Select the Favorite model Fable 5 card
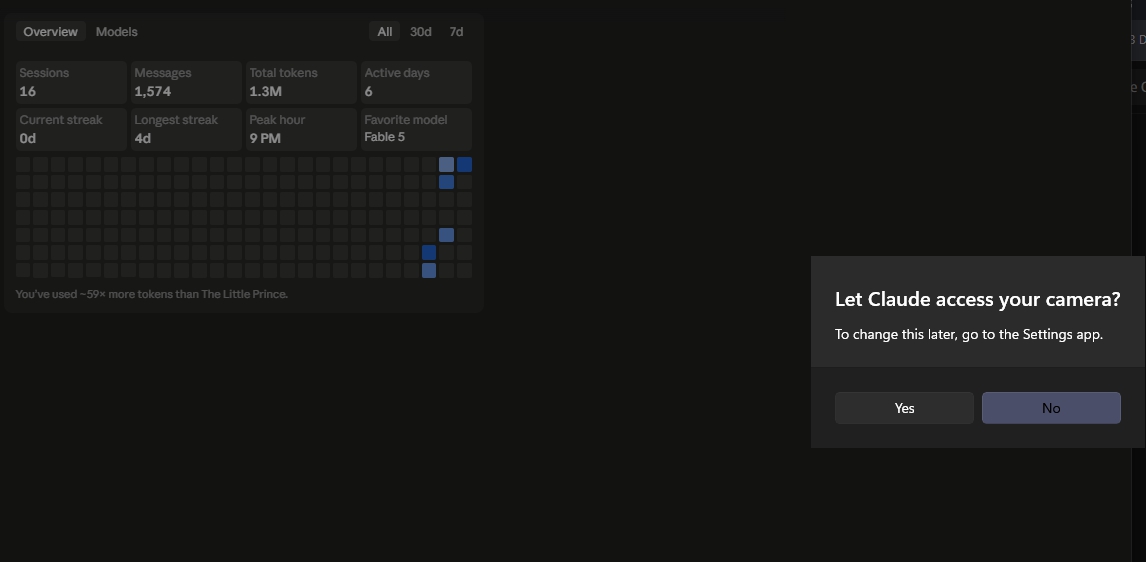 417,129
